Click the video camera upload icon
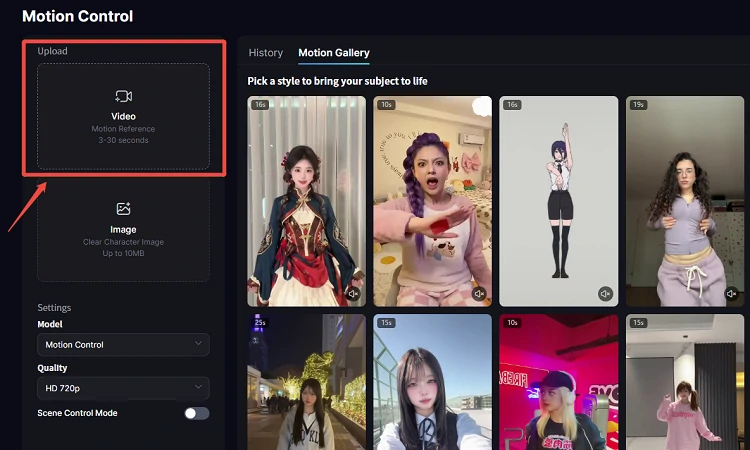 pyautogui.click(x=123, y=96)
